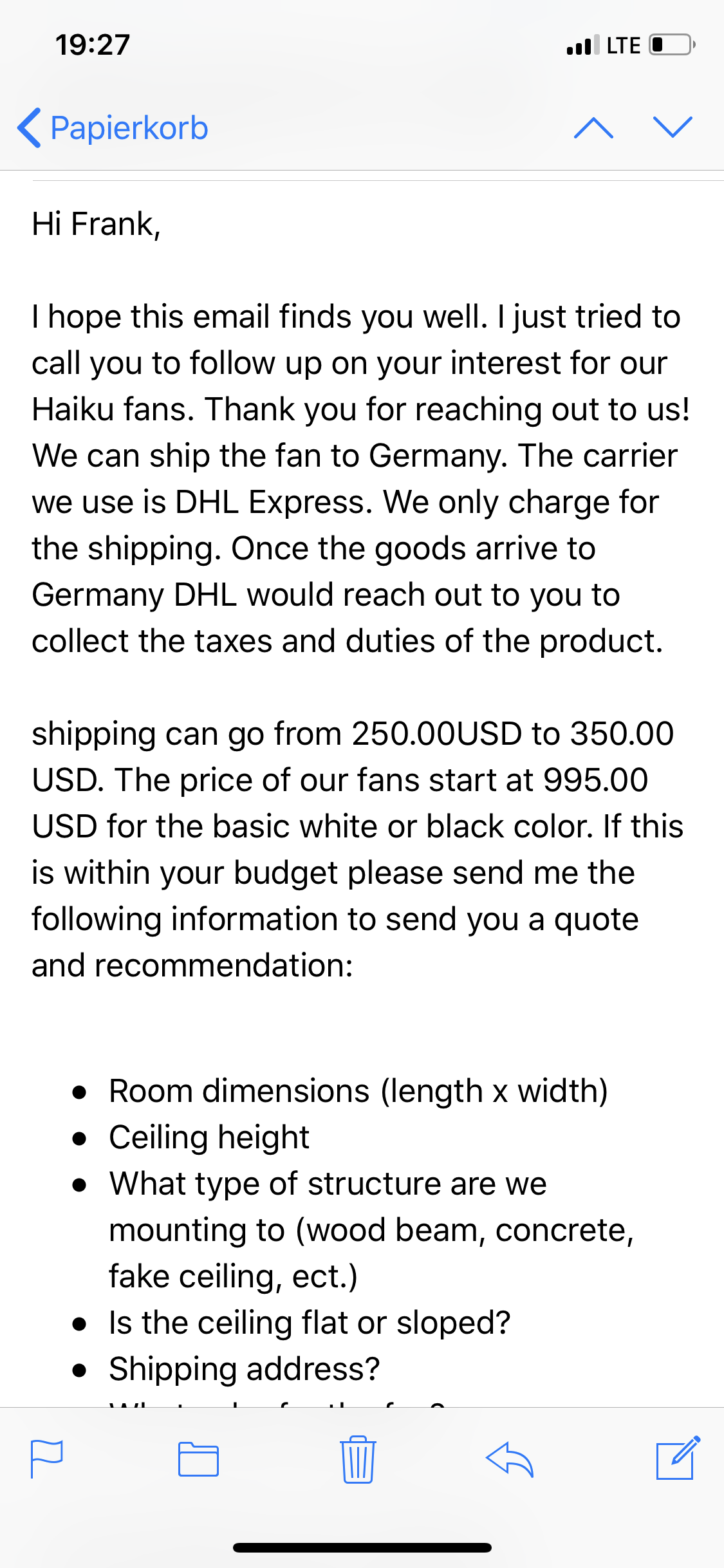The image size is (724, 1568).
Task: Tap the battery indicator
Action: click(672, 45)
